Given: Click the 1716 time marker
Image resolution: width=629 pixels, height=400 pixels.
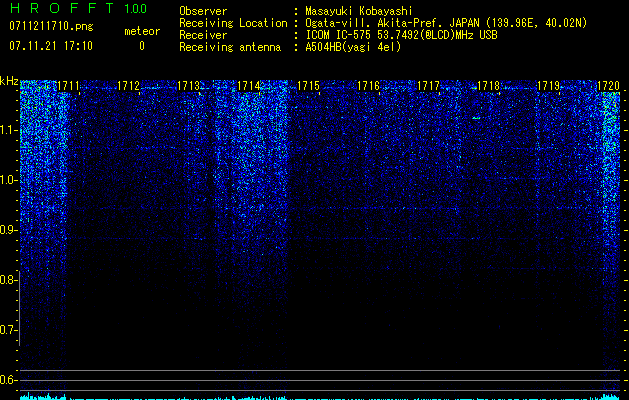Looking at the screenshot, I should pos(368,86).
